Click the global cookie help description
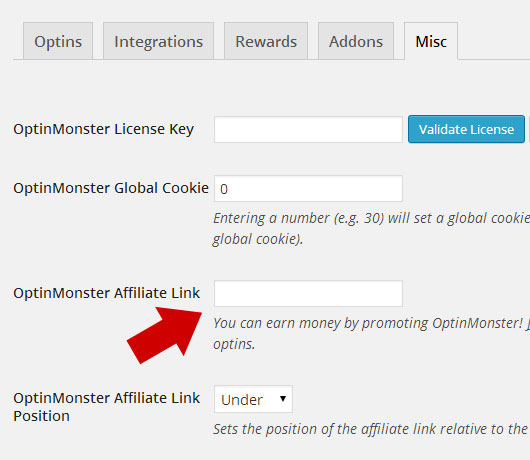 (x=371, y=228)
